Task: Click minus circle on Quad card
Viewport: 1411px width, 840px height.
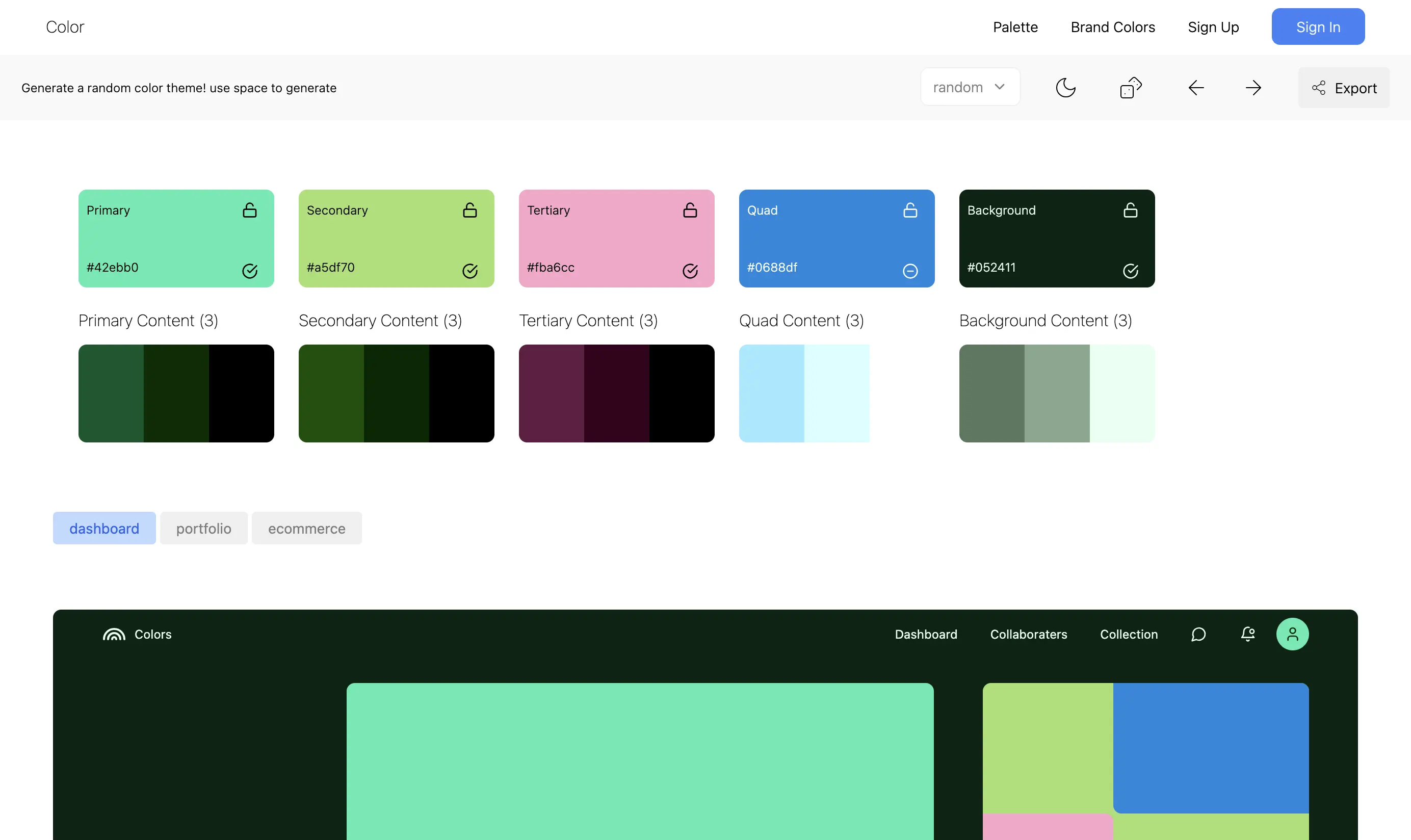Action: click(x=910, y=271)
